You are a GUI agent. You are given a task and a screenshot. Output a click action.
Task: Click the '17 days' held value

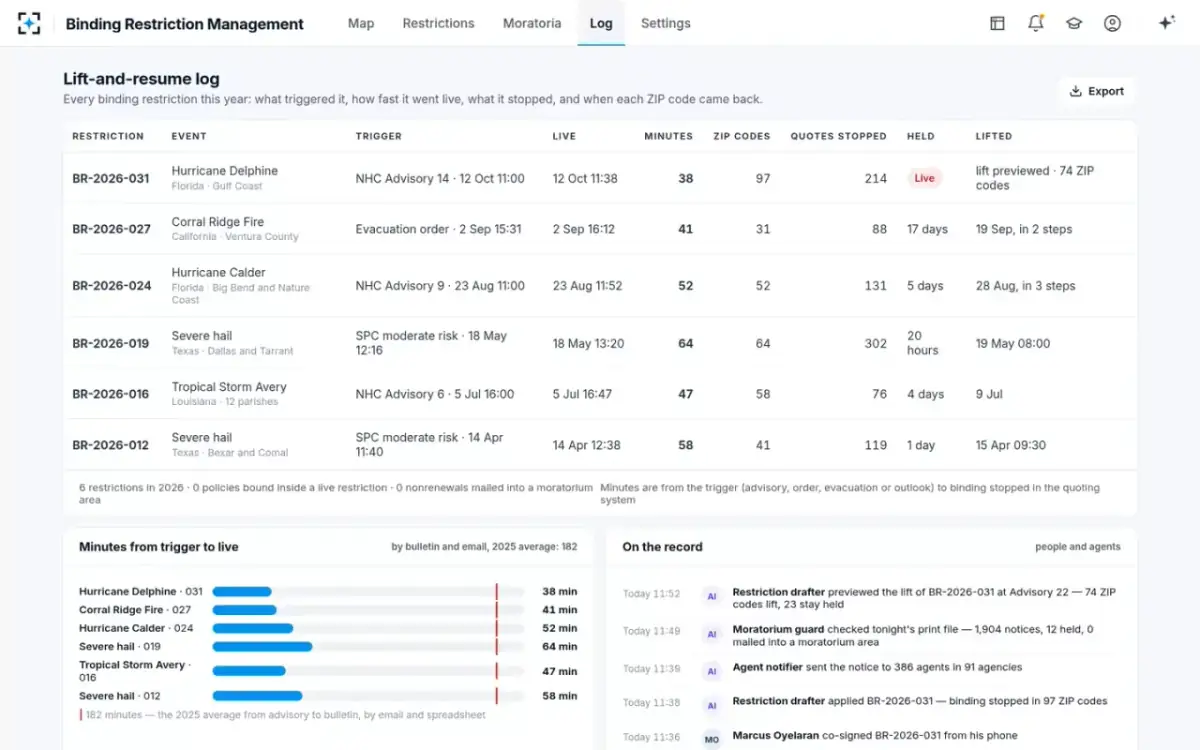(x=927, y=229)
